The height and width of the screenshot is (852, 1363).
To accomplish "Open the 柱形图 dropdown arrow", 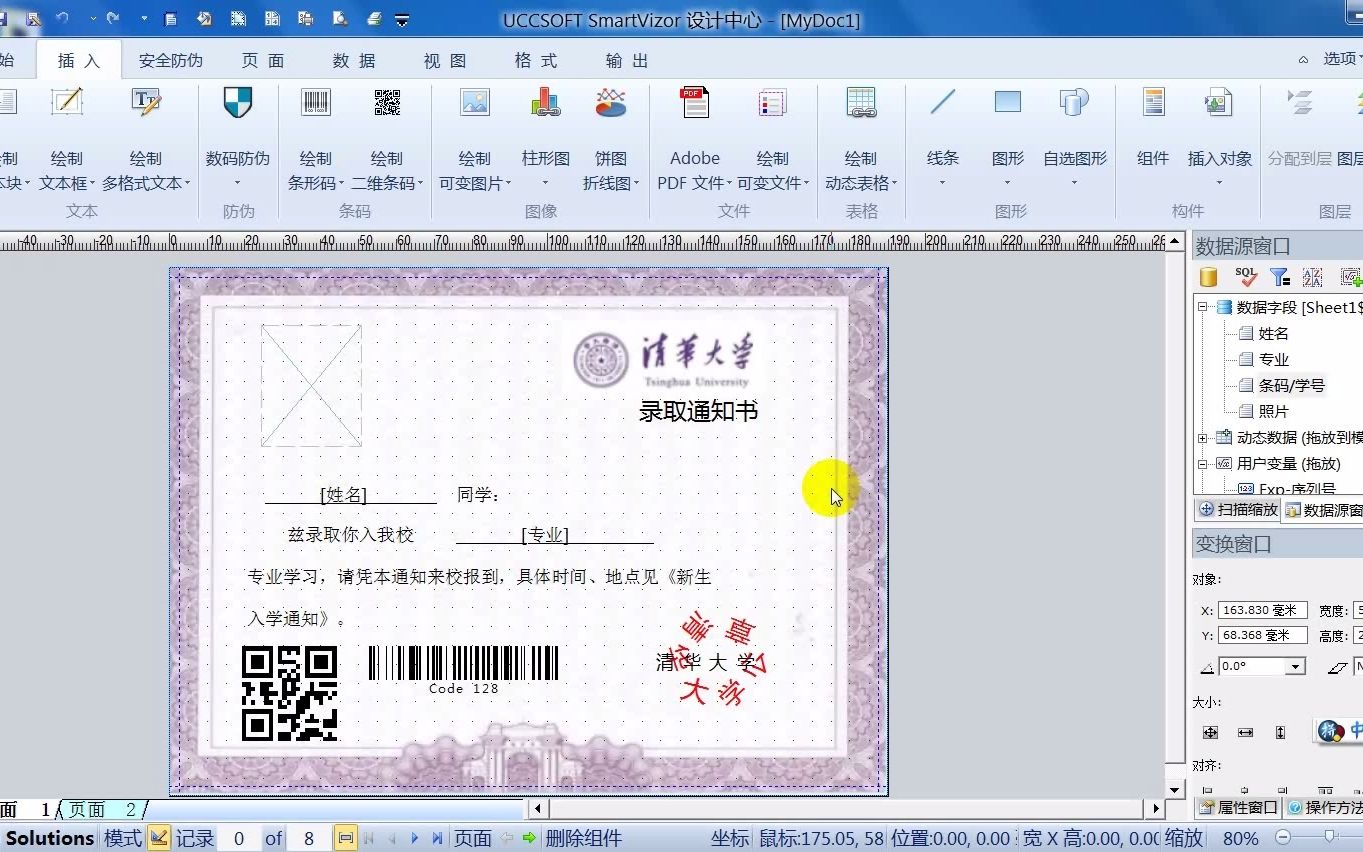I will 546,184.
